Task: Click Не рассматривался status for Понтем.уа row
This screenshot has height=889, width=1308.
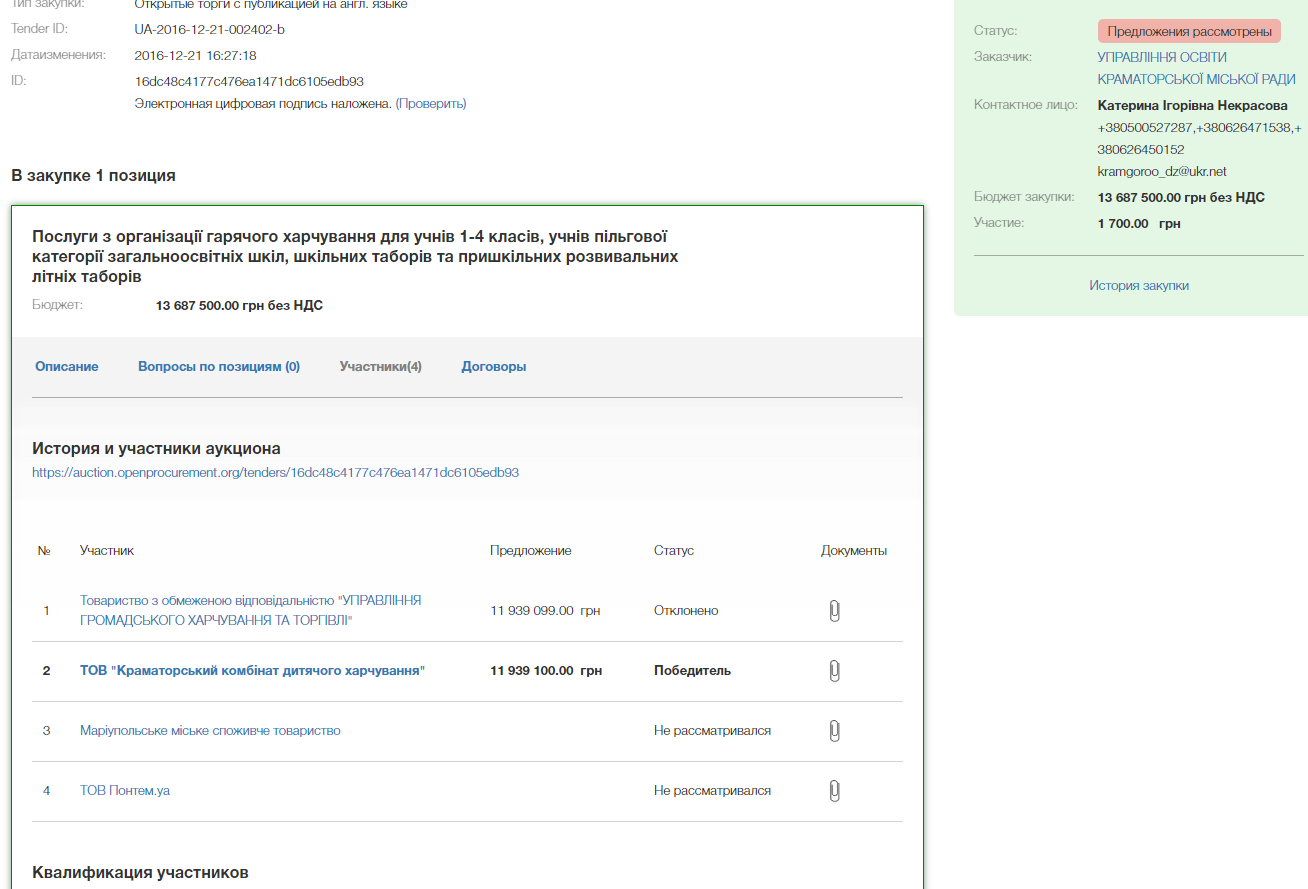Action: tap(712, 791)
